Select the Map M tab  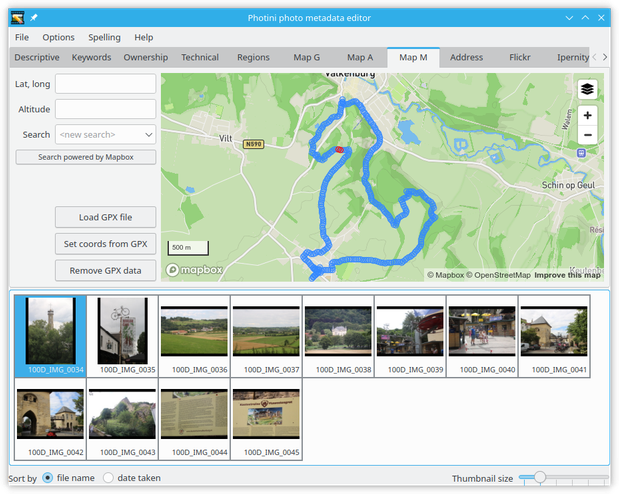click(413, 58)
